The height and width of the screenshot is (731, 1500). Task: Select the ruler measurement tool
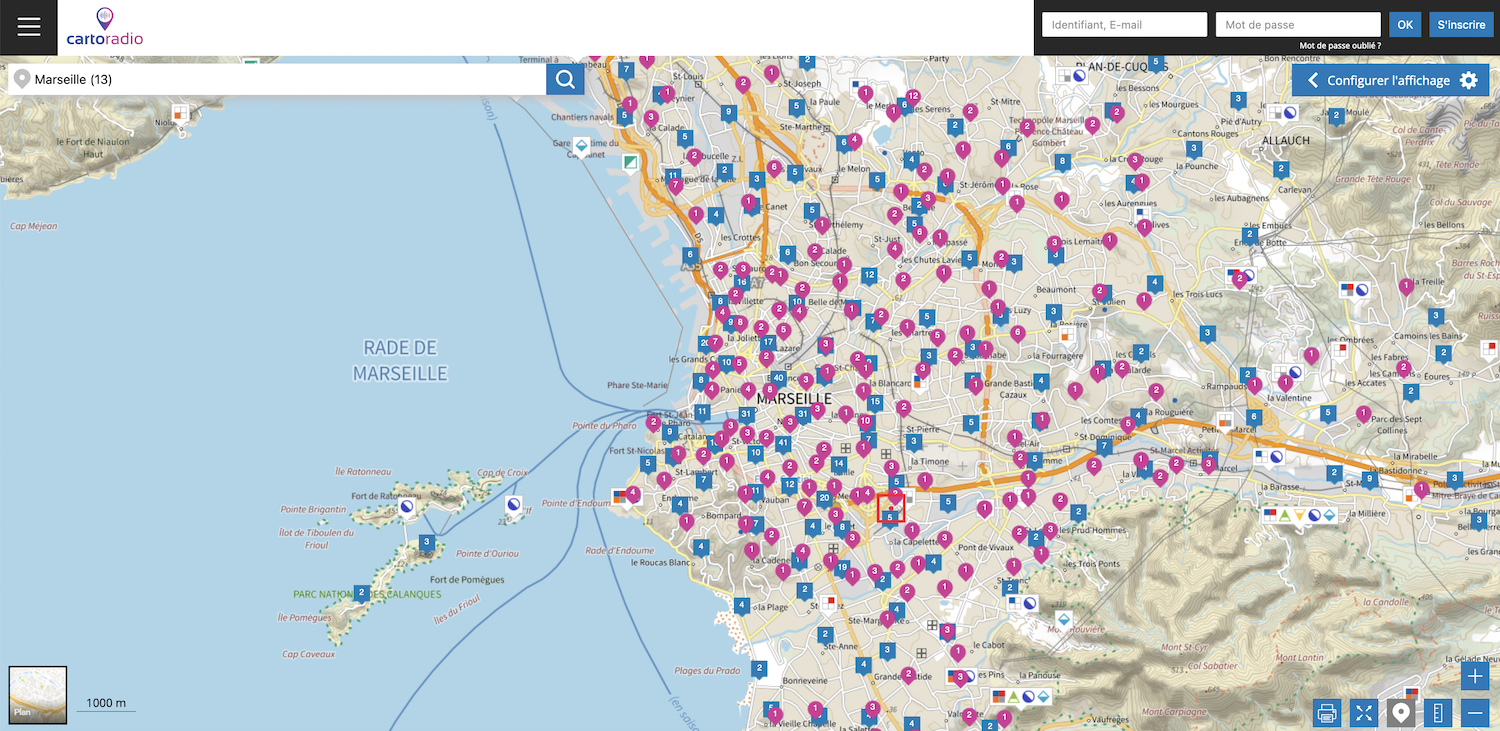click(1438, 713)
